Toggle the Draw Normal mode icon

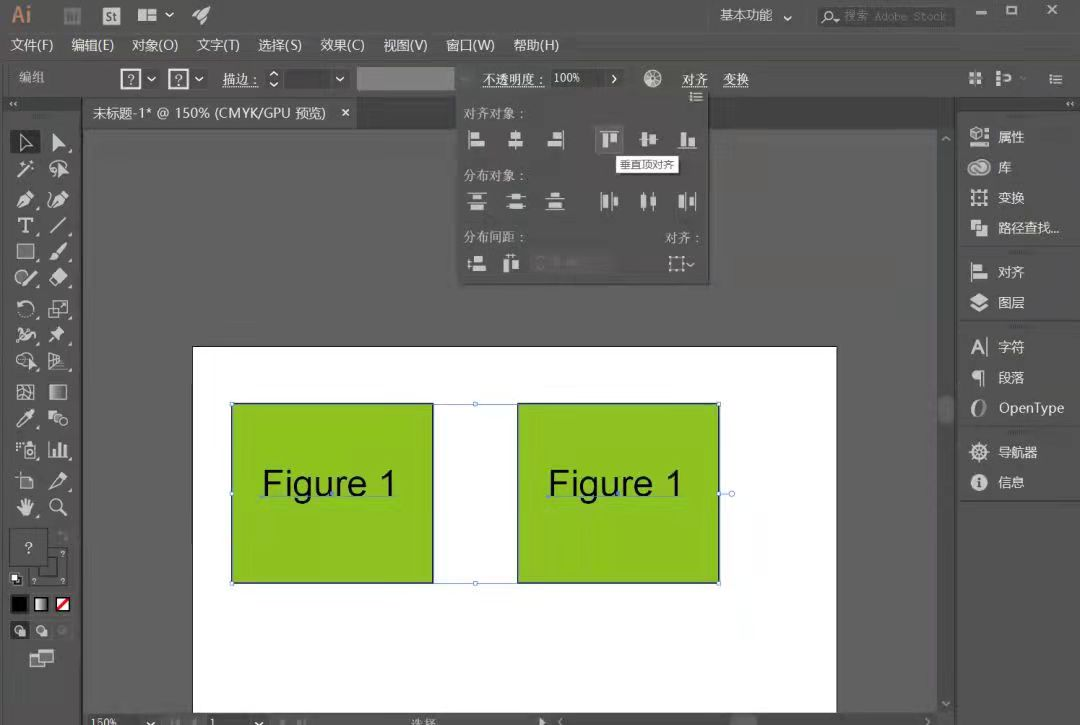[x=19, y=631]
